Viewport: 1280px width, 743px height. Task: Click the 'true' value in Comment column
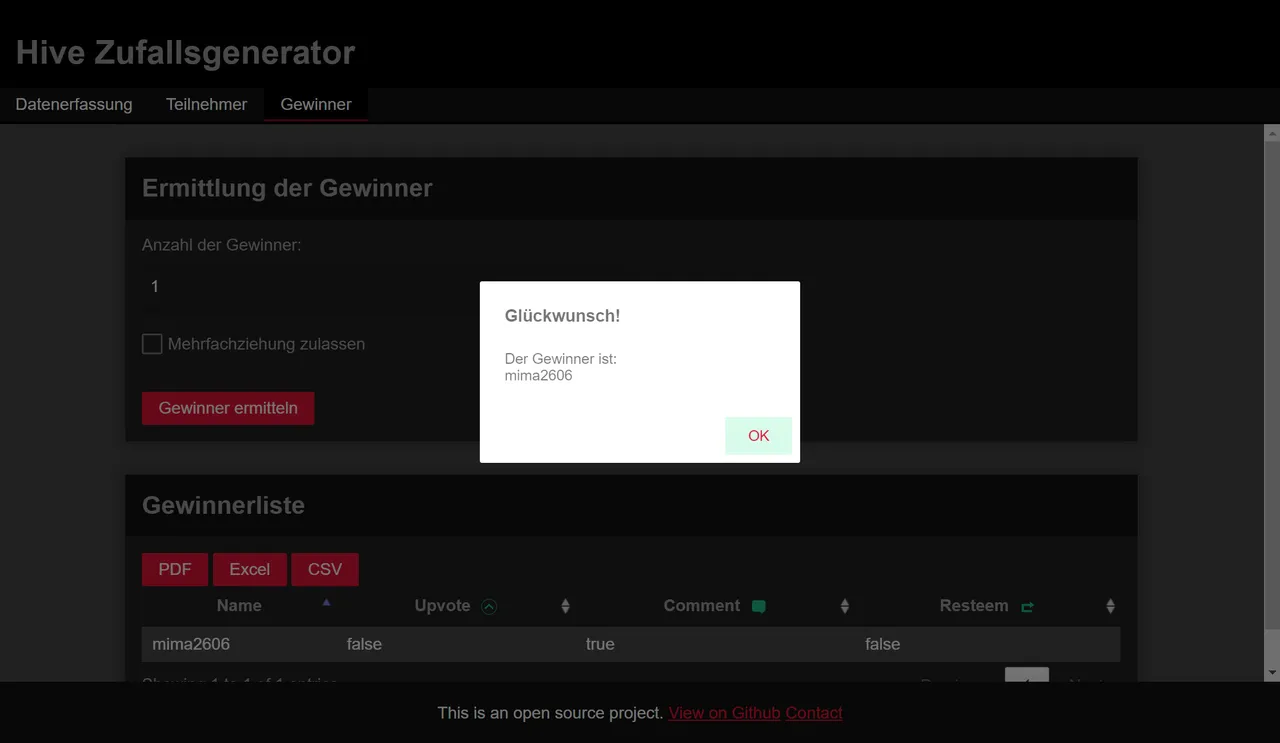[600, 644]
